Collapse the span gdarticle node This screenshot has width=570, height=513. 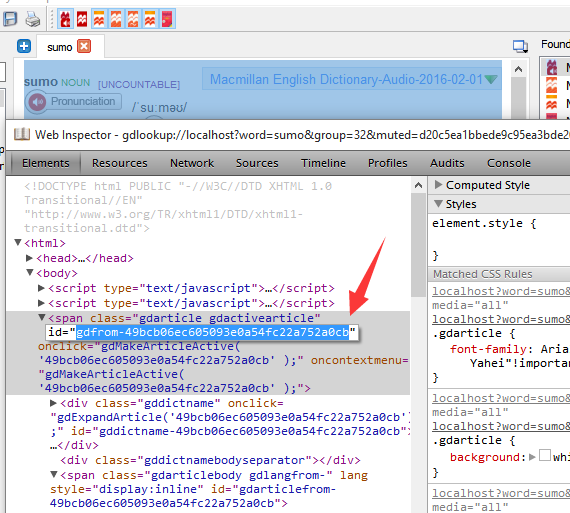tap(42, 317)
